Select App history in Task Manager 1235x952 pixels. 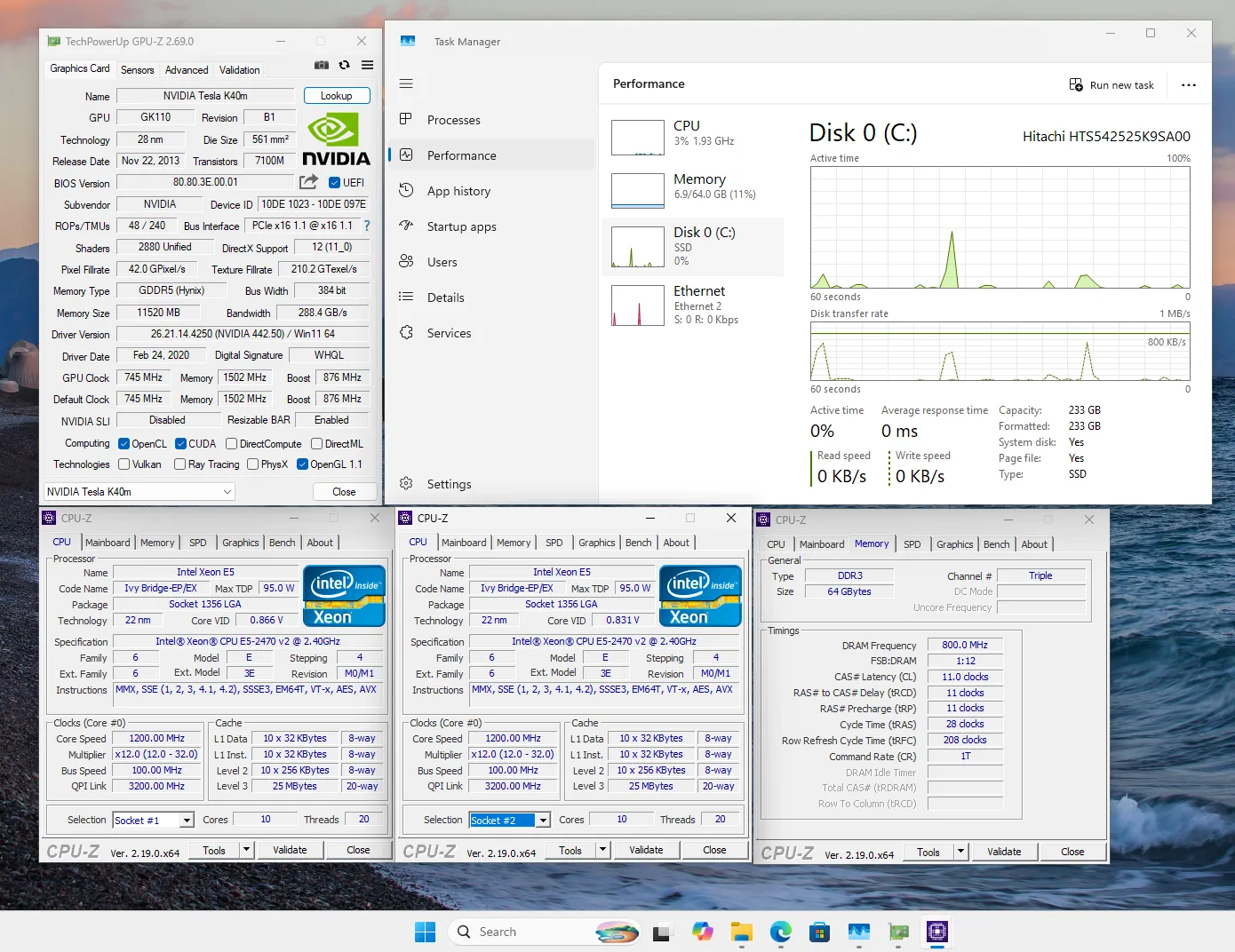tap(458, 191)
